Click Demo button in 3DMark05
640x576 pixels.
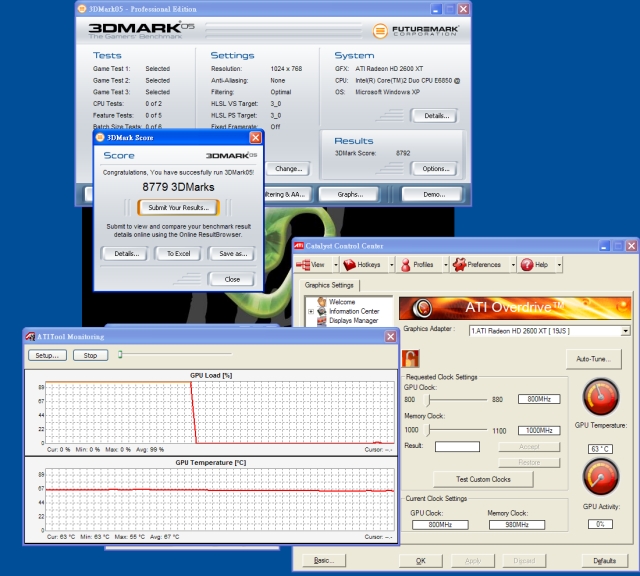coord(433,194)
